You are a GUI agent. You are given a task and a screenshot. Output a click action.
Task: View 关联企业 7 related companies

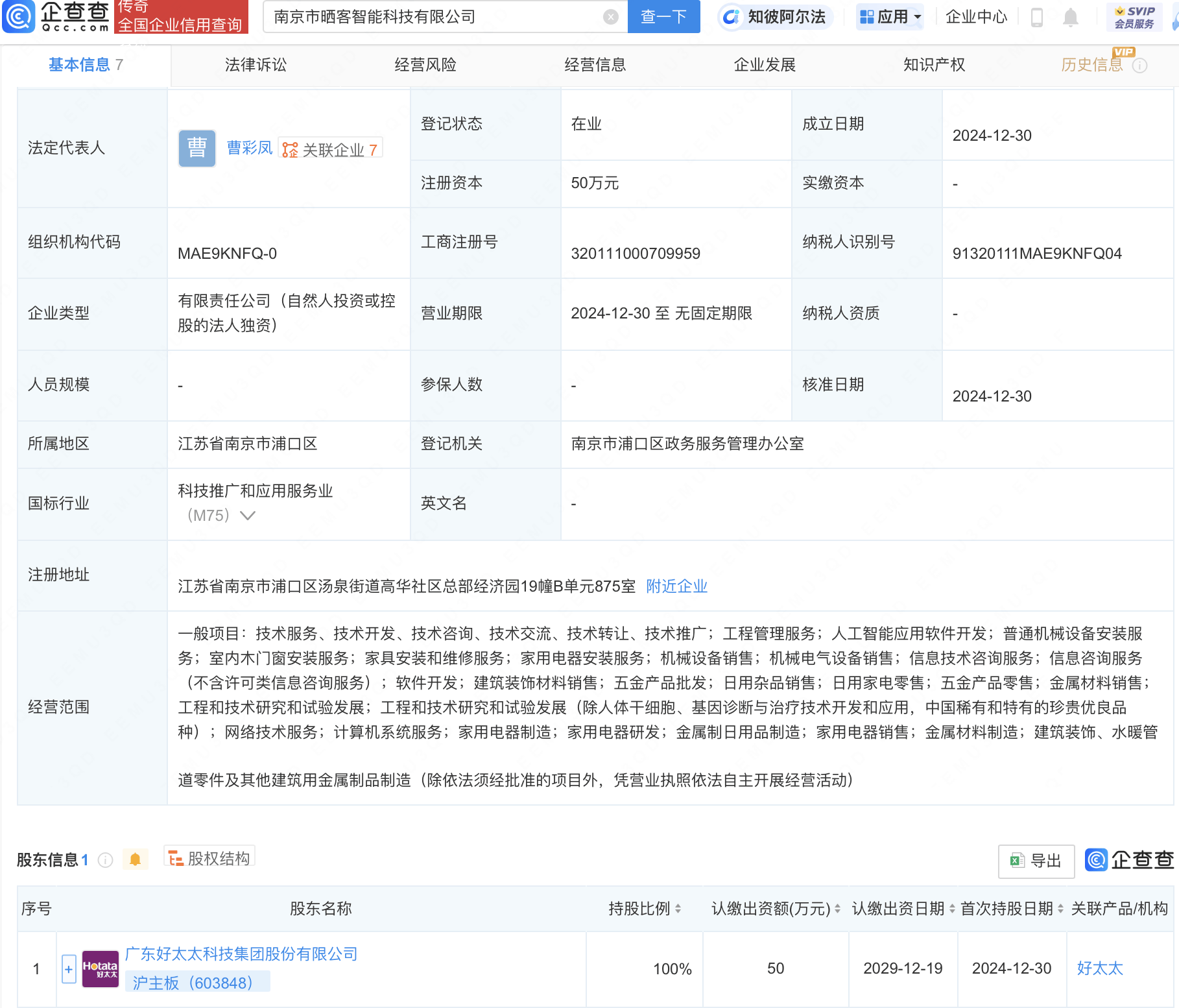(x=330, y=149)
